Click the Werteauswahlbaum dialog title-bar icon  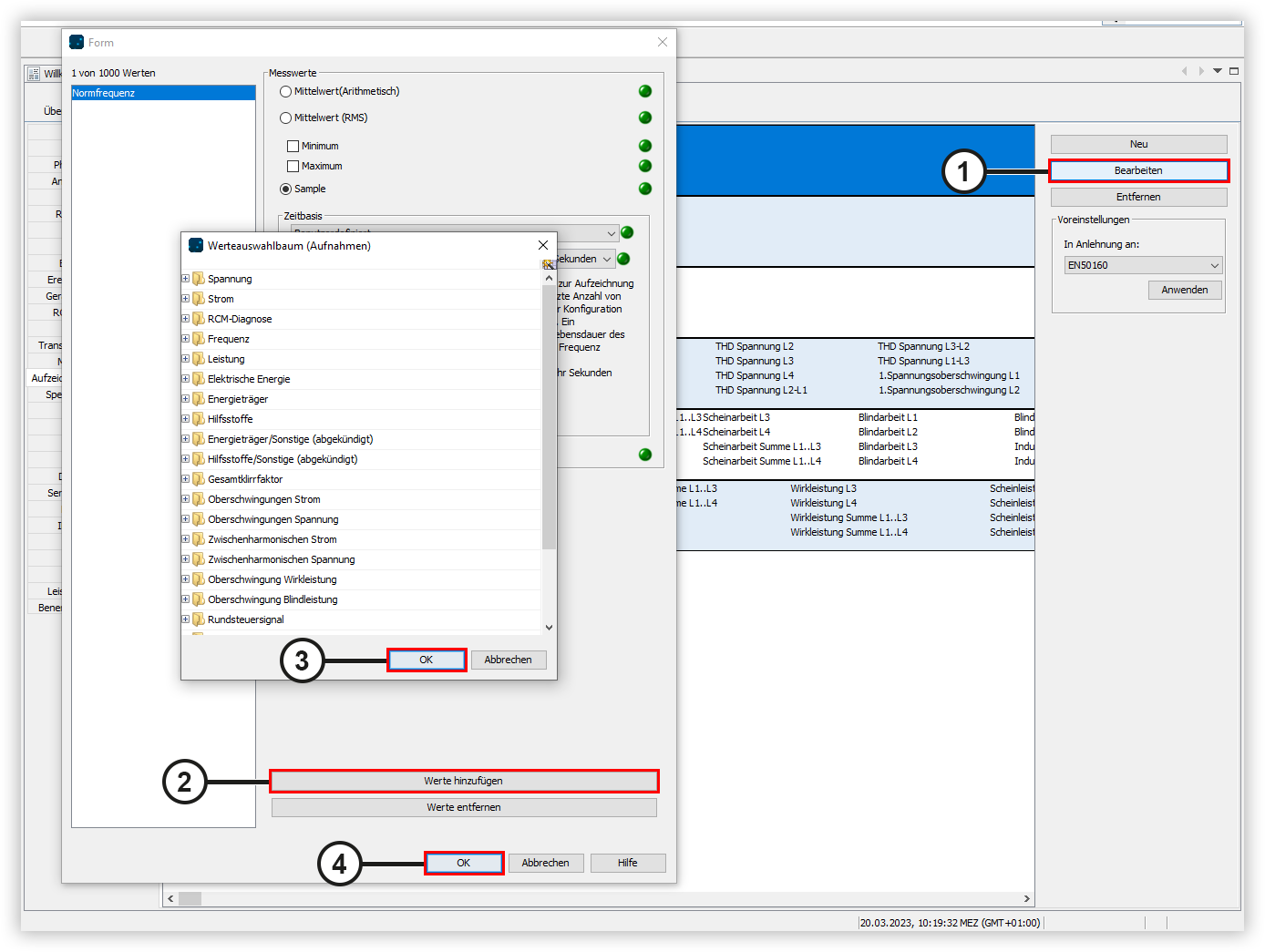195,245
